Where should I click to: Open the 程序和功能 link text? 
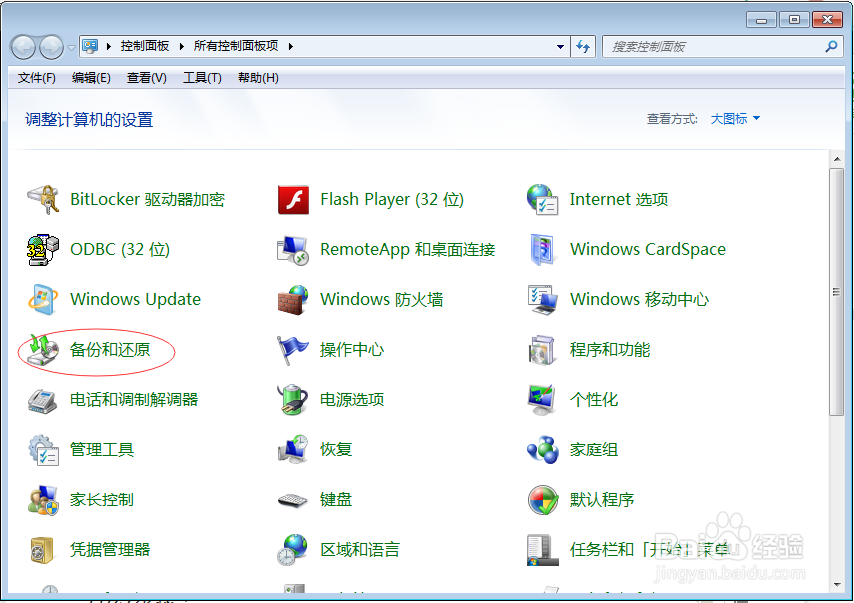(610, 350)
